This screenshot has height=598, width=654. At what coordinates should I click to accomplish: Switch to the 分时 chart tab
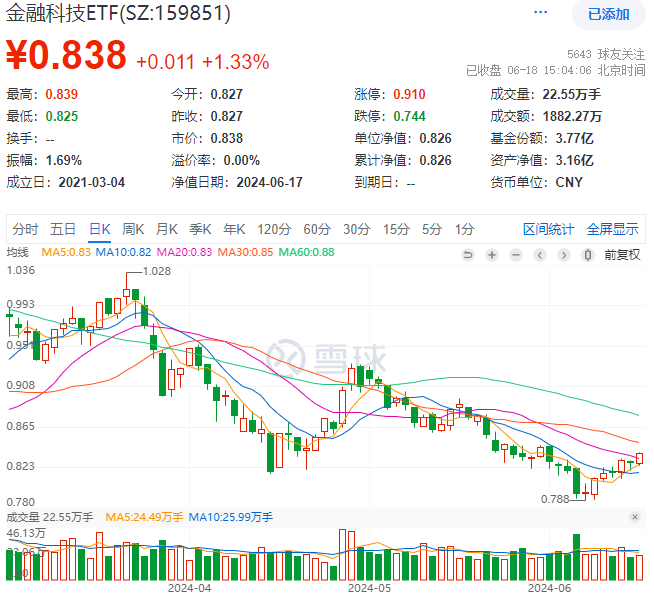[26, 229]
